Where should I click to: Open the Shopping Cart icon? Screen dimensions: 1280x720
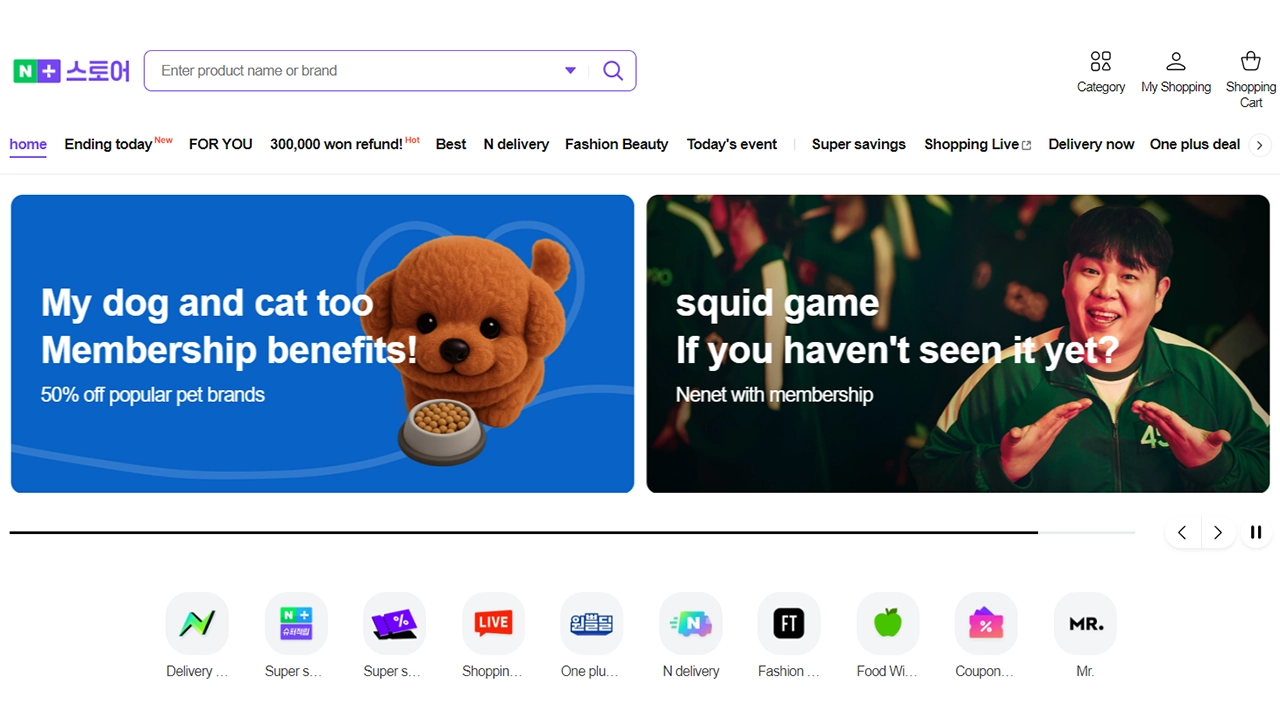(1250, 62)
